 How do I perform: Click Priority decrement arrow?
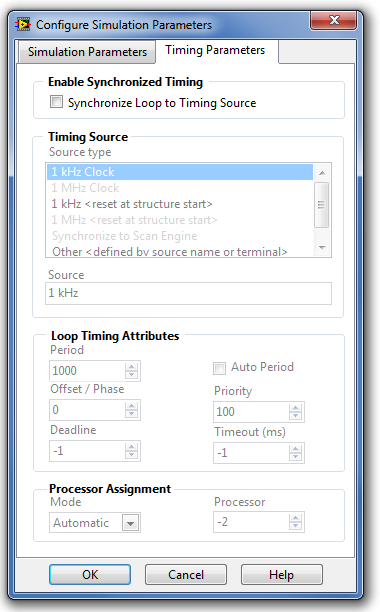(x=295, y=416)
